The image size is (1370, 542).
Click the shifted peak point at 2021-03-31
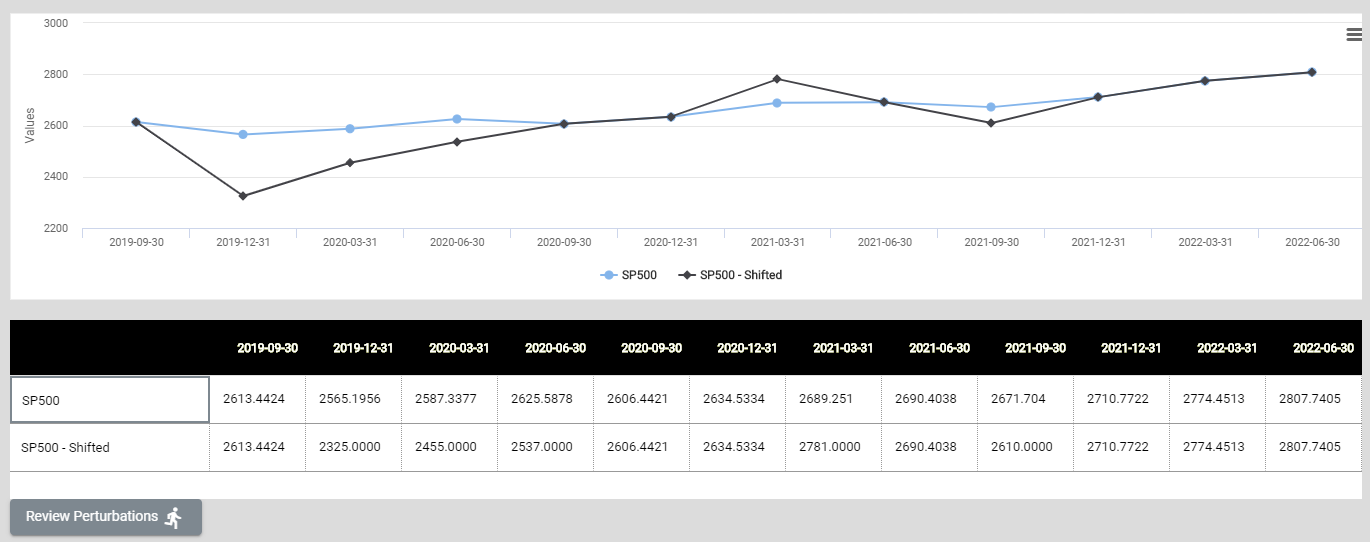[x=777, y=79]
